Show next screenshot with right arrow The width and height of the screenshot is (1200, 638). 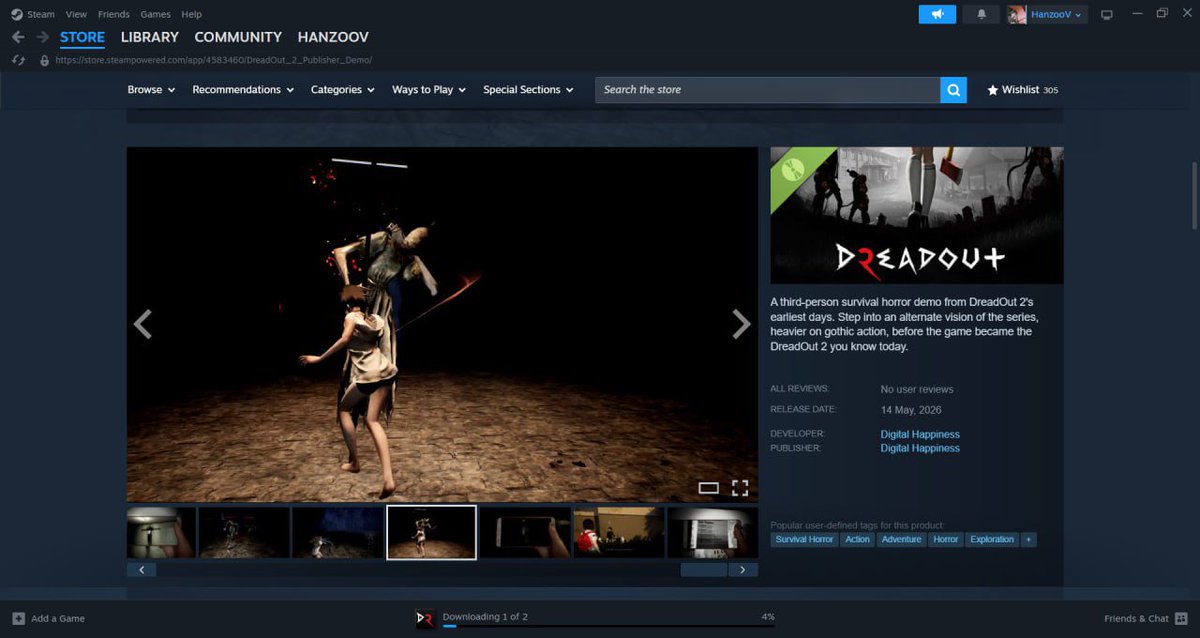click(x=741, y=324)
